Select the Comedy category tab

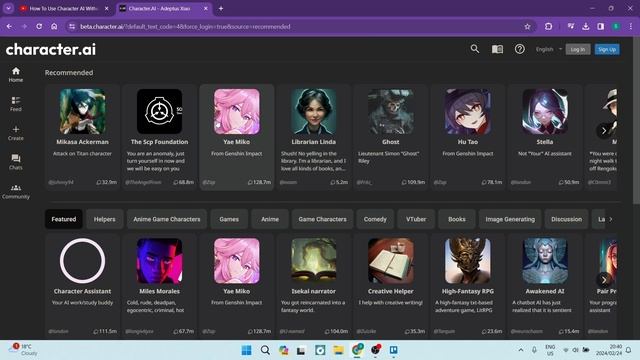click(x=375, y=219)
